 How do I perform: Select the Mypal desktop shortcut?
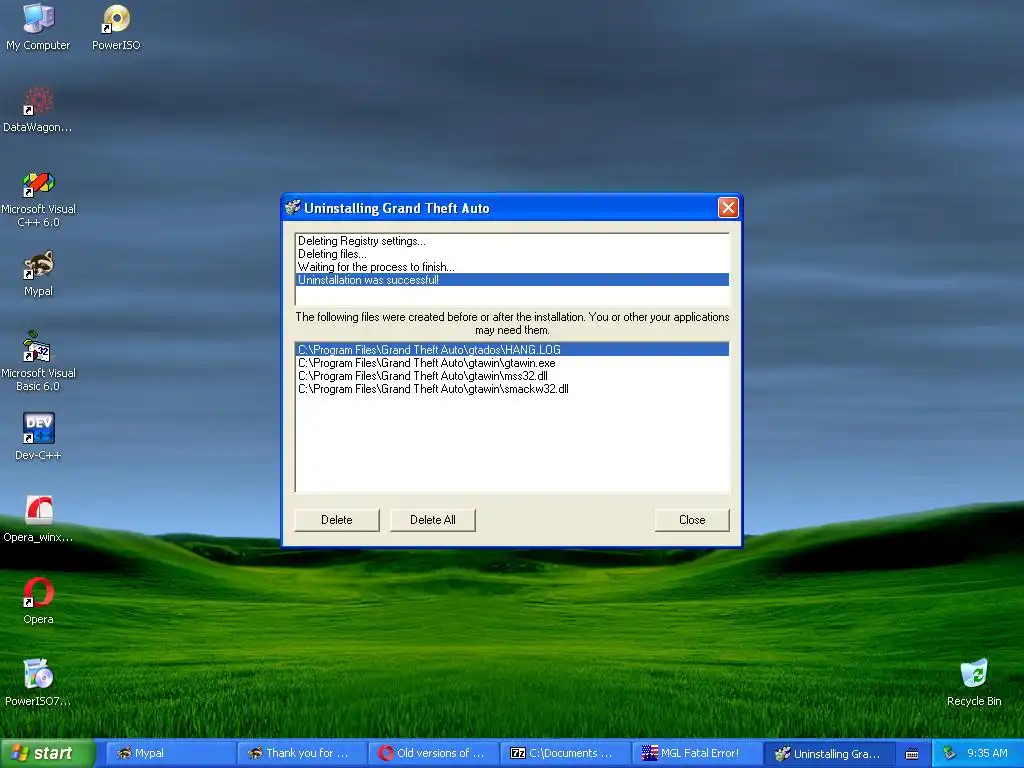(x=38, y=273)
